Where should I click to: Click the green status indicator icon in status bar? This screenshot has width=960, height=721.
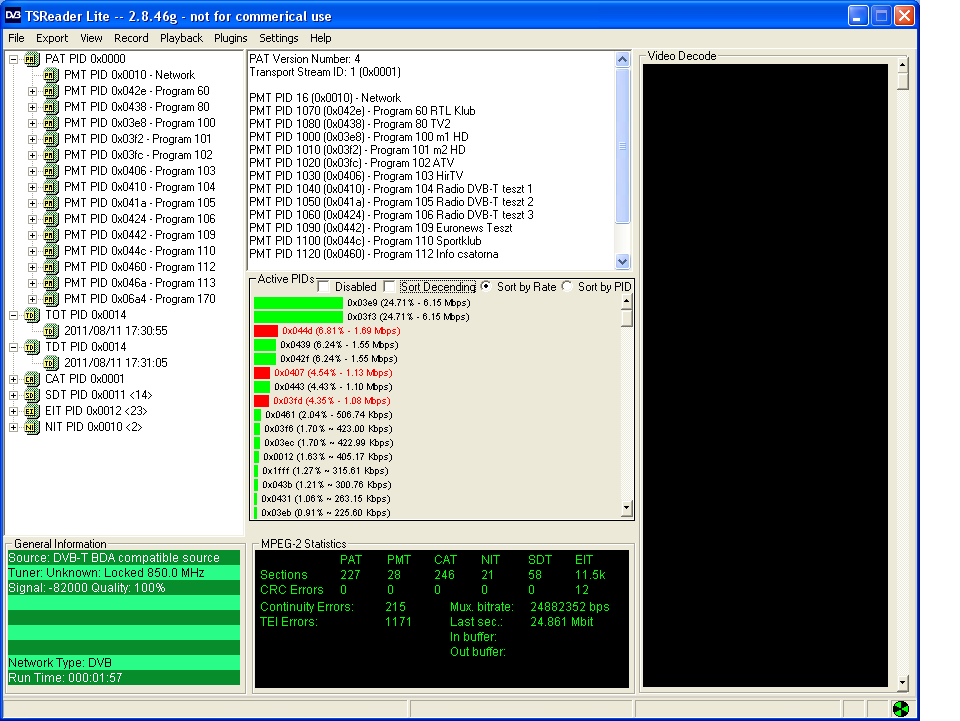click(x=901, y=709)
